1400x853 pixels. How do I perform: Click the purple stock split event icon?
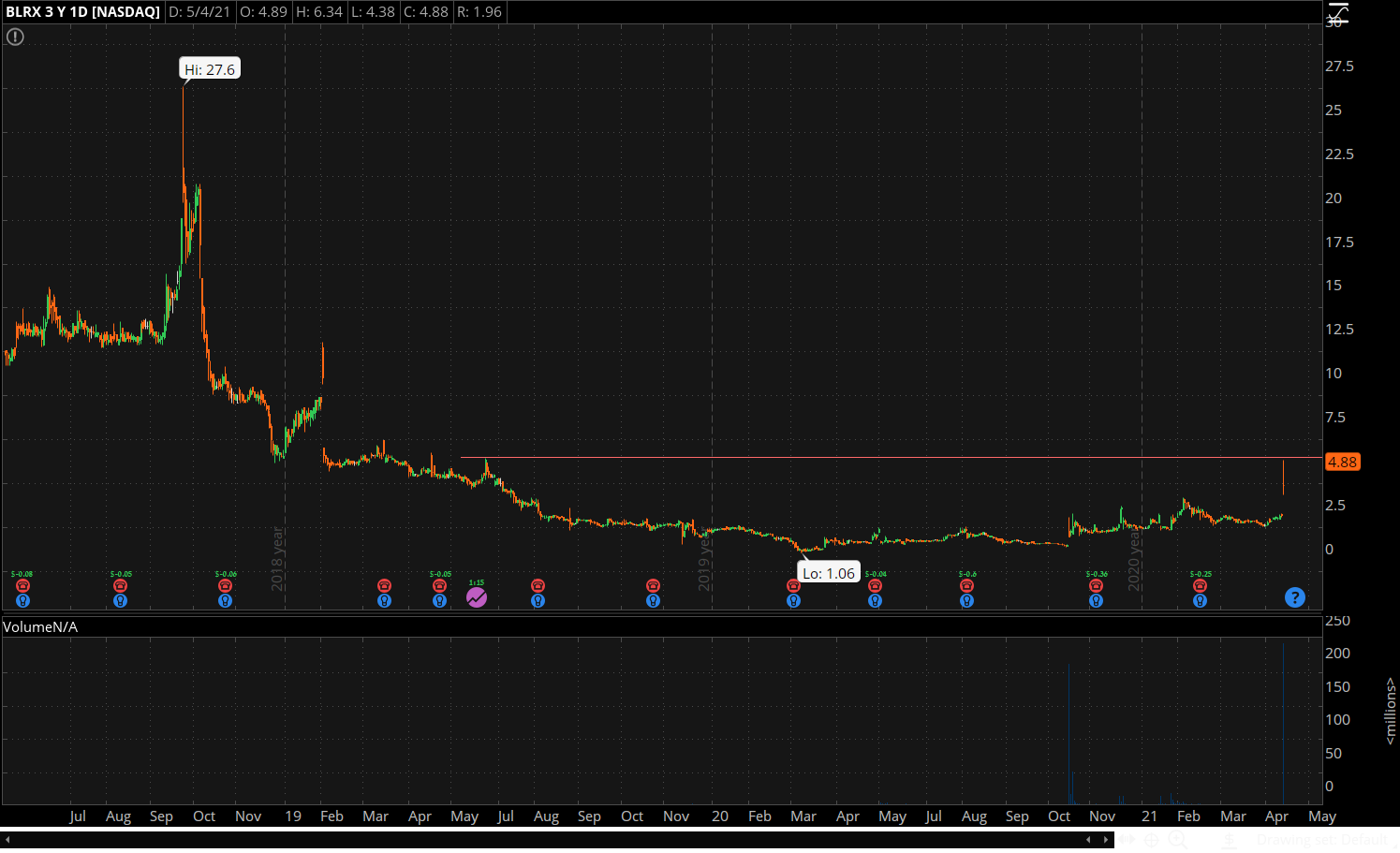tap(477, 597)
